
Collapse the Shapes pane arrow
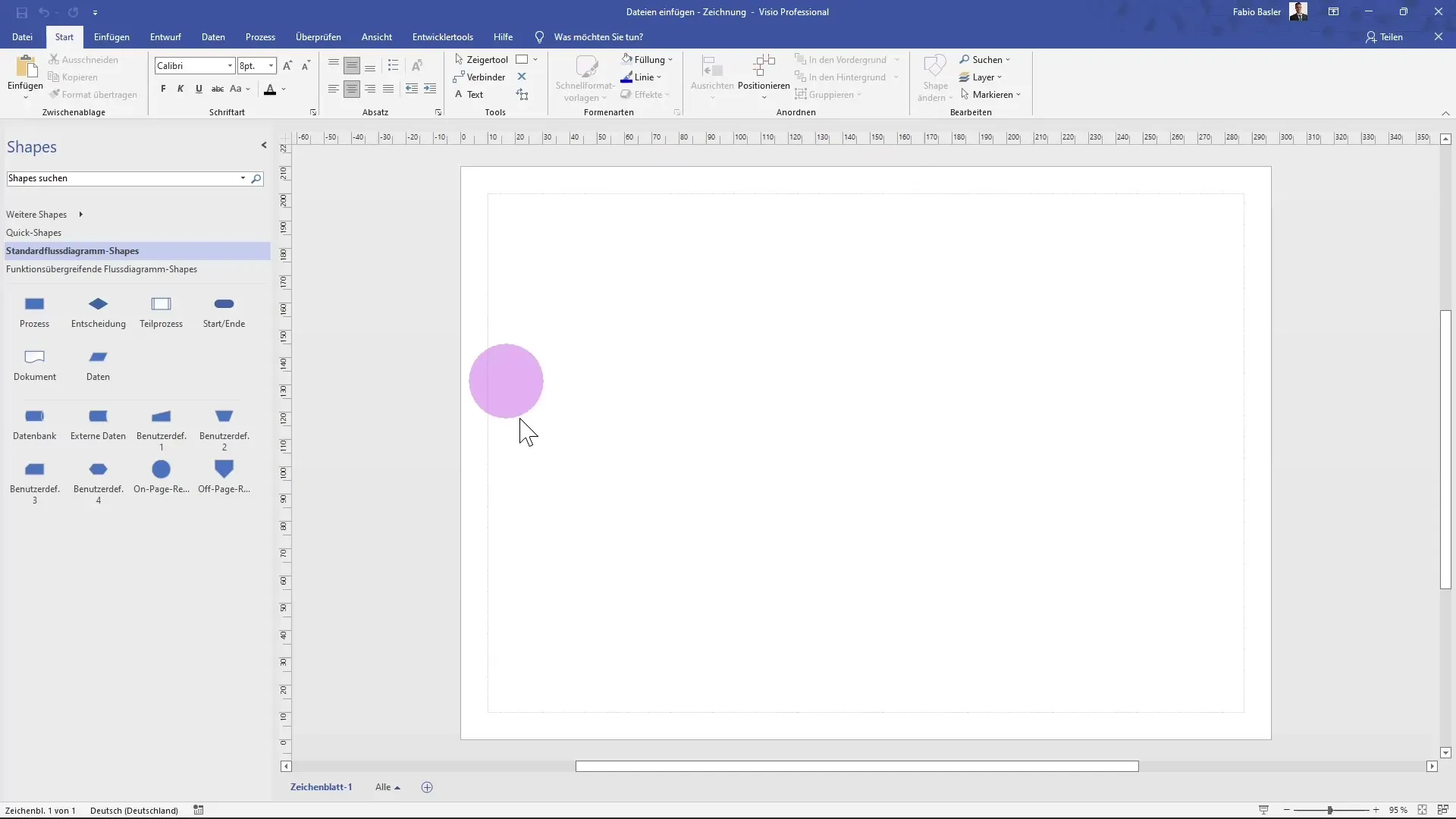pos(264,145)
